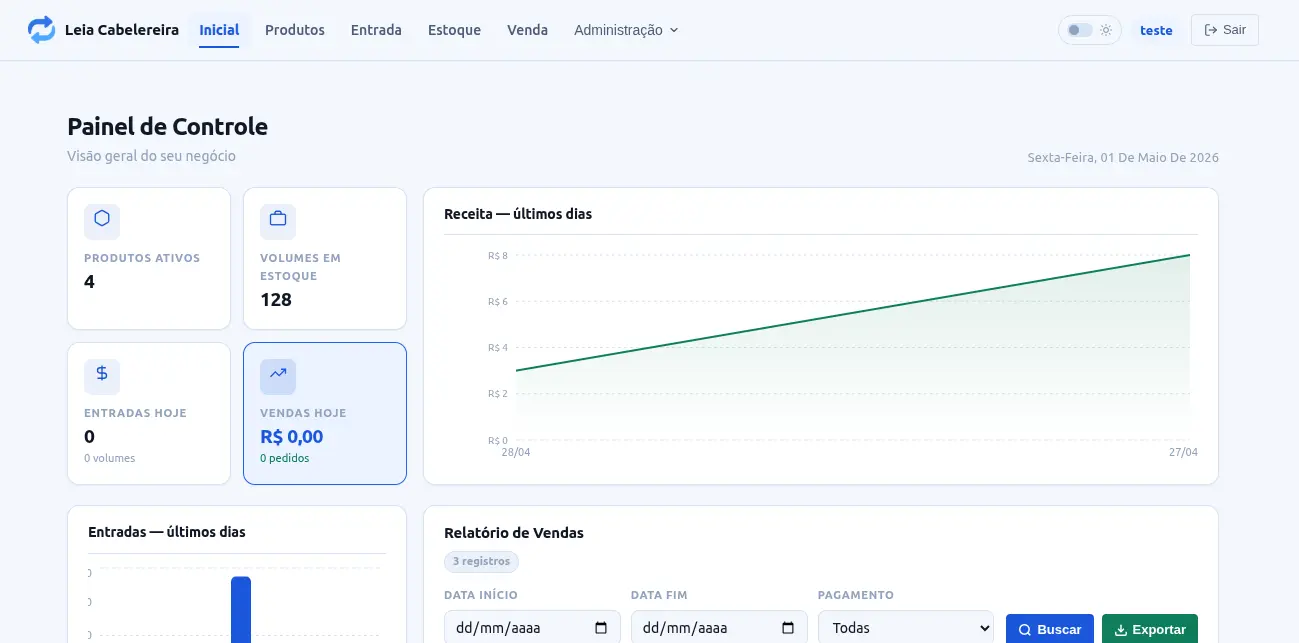Click the "0 volumes" text

[110, 458]
